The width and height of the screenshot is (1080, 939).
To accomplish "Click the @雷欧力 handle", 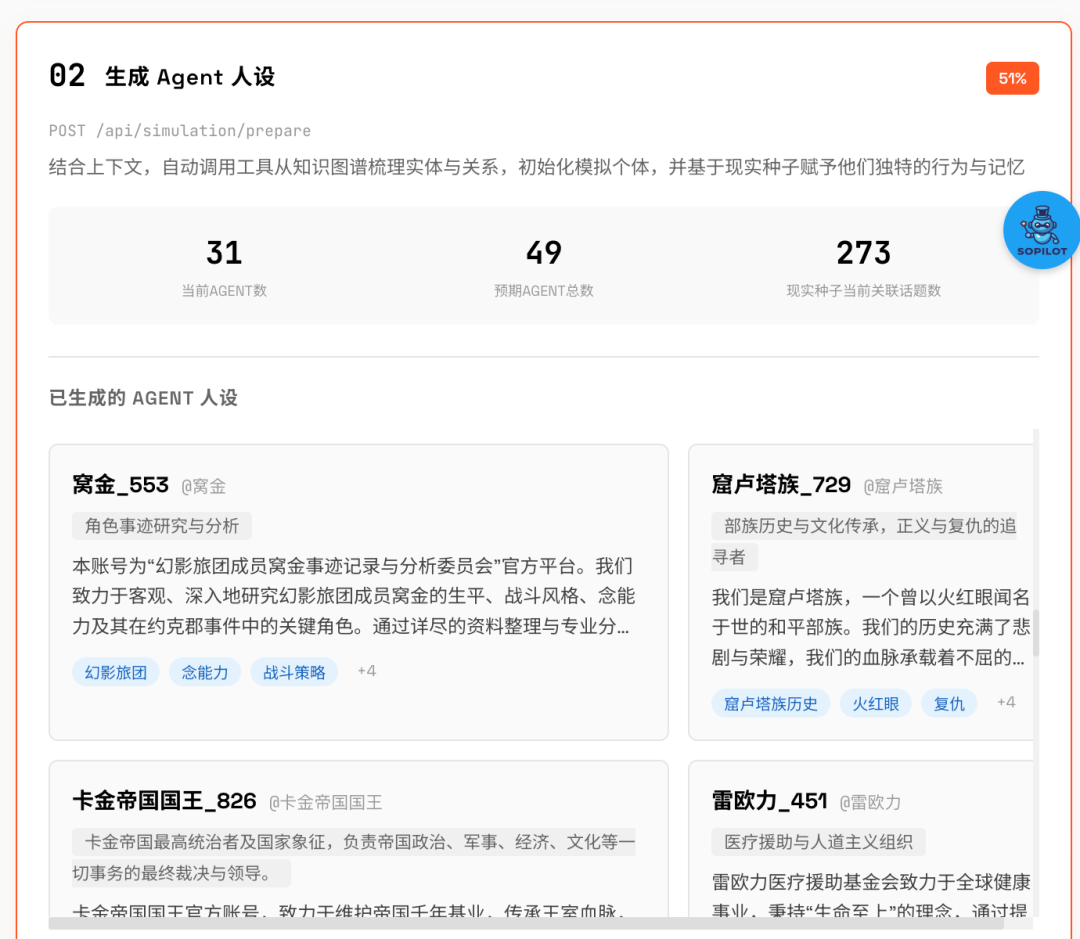I will point(870,802).
